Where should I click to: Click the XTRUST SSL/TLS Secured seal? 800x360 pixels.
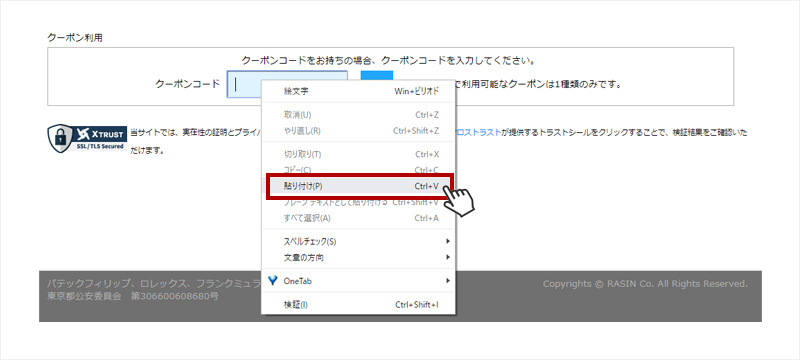point(87,139)
